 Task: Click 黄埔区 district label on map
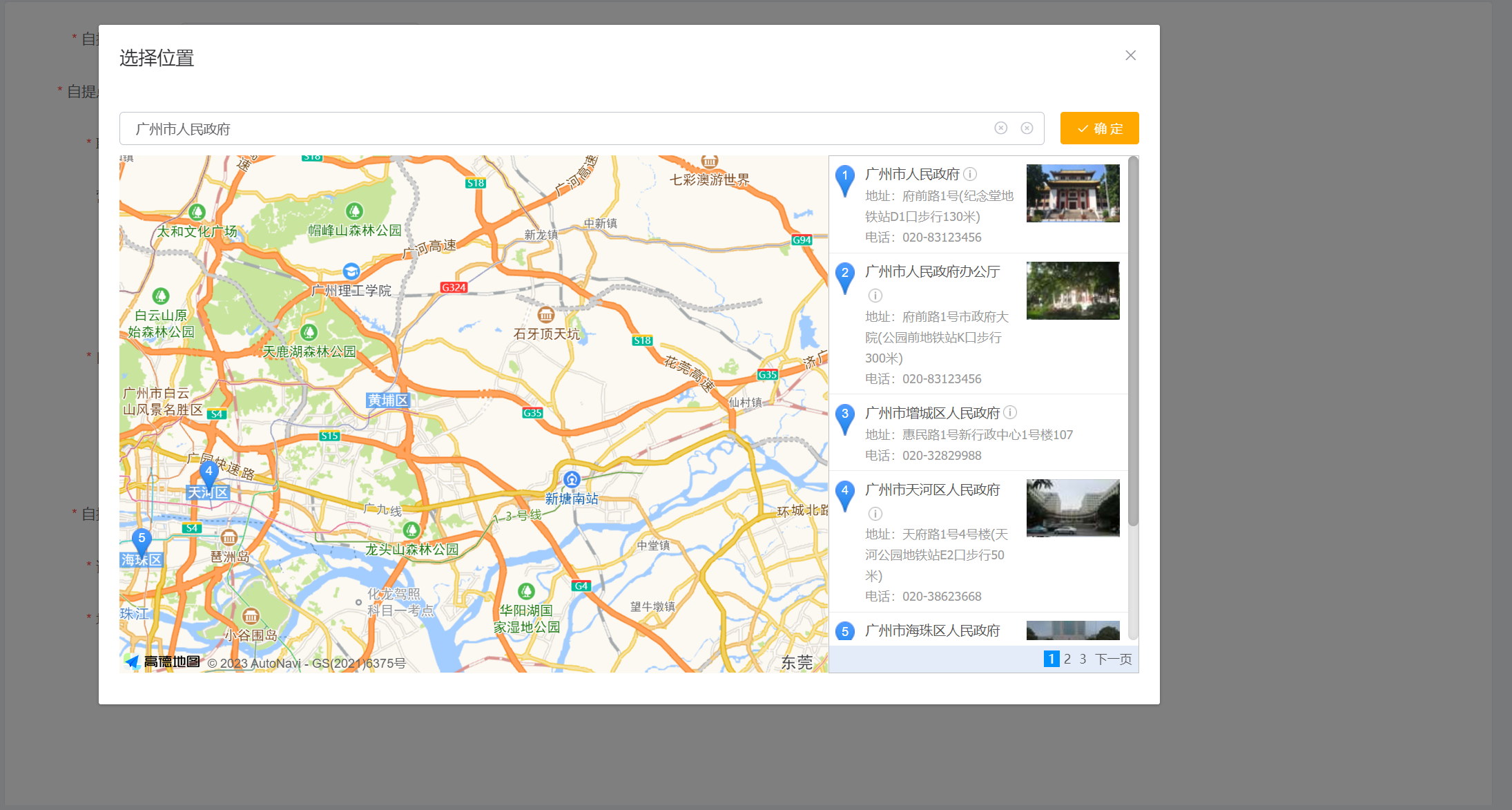point(388,401)
